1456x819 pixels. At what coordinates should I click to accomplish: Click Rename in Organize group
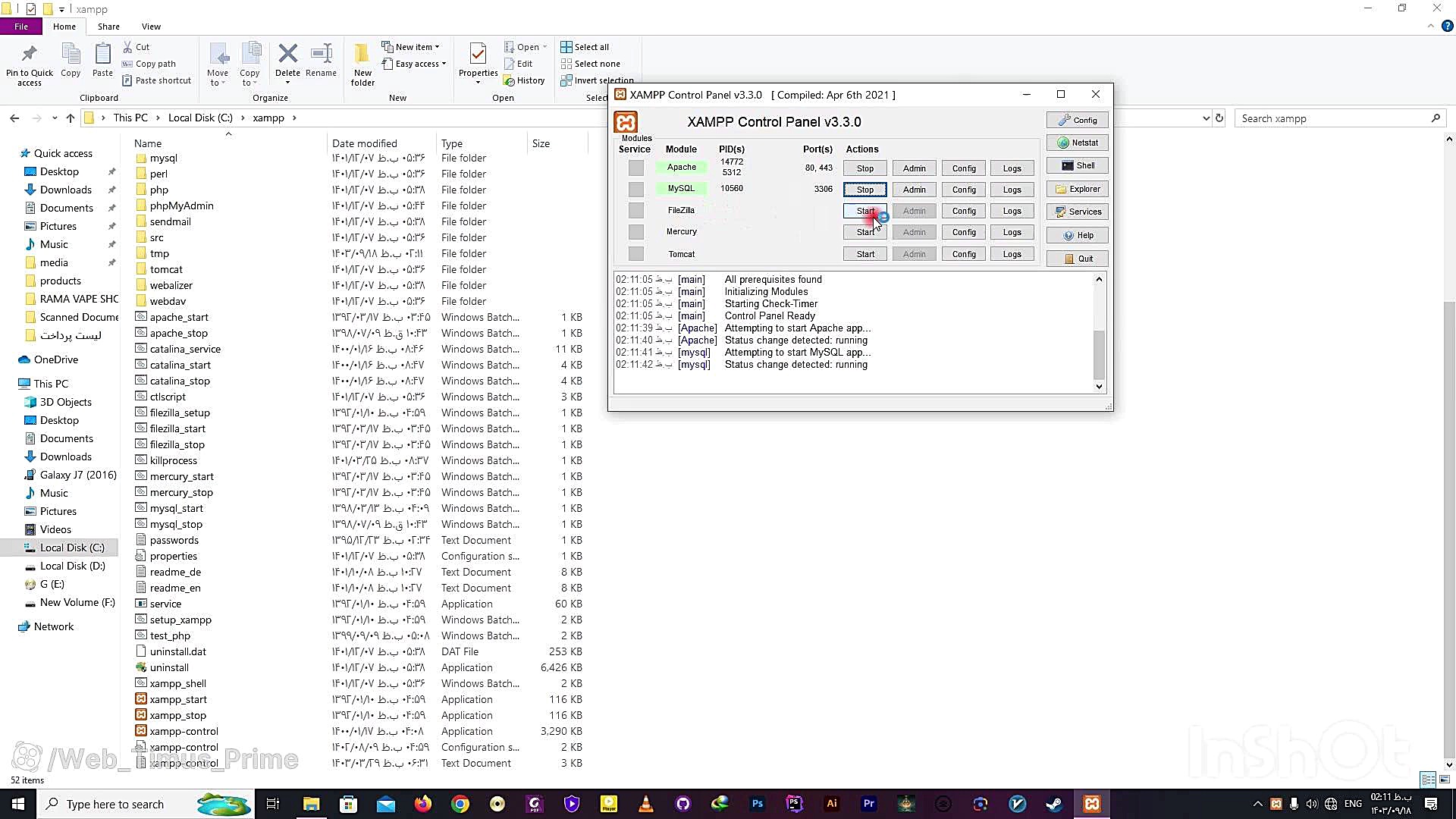point(322,61)
